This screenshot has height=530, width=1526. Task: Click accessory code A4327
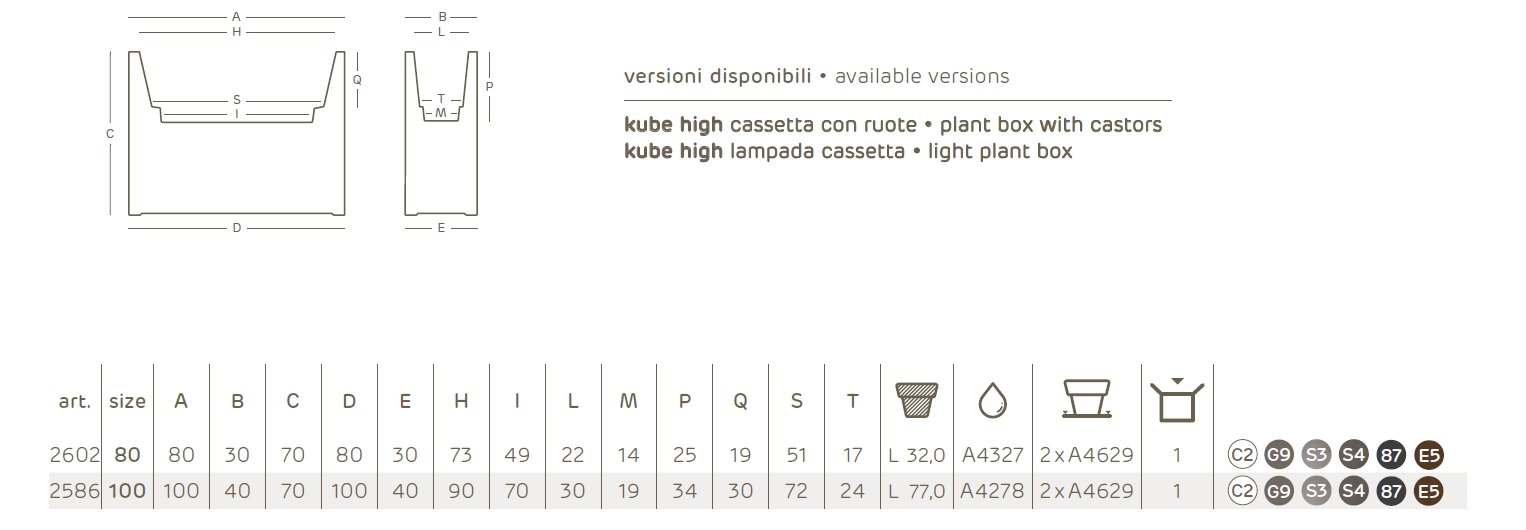992,455
